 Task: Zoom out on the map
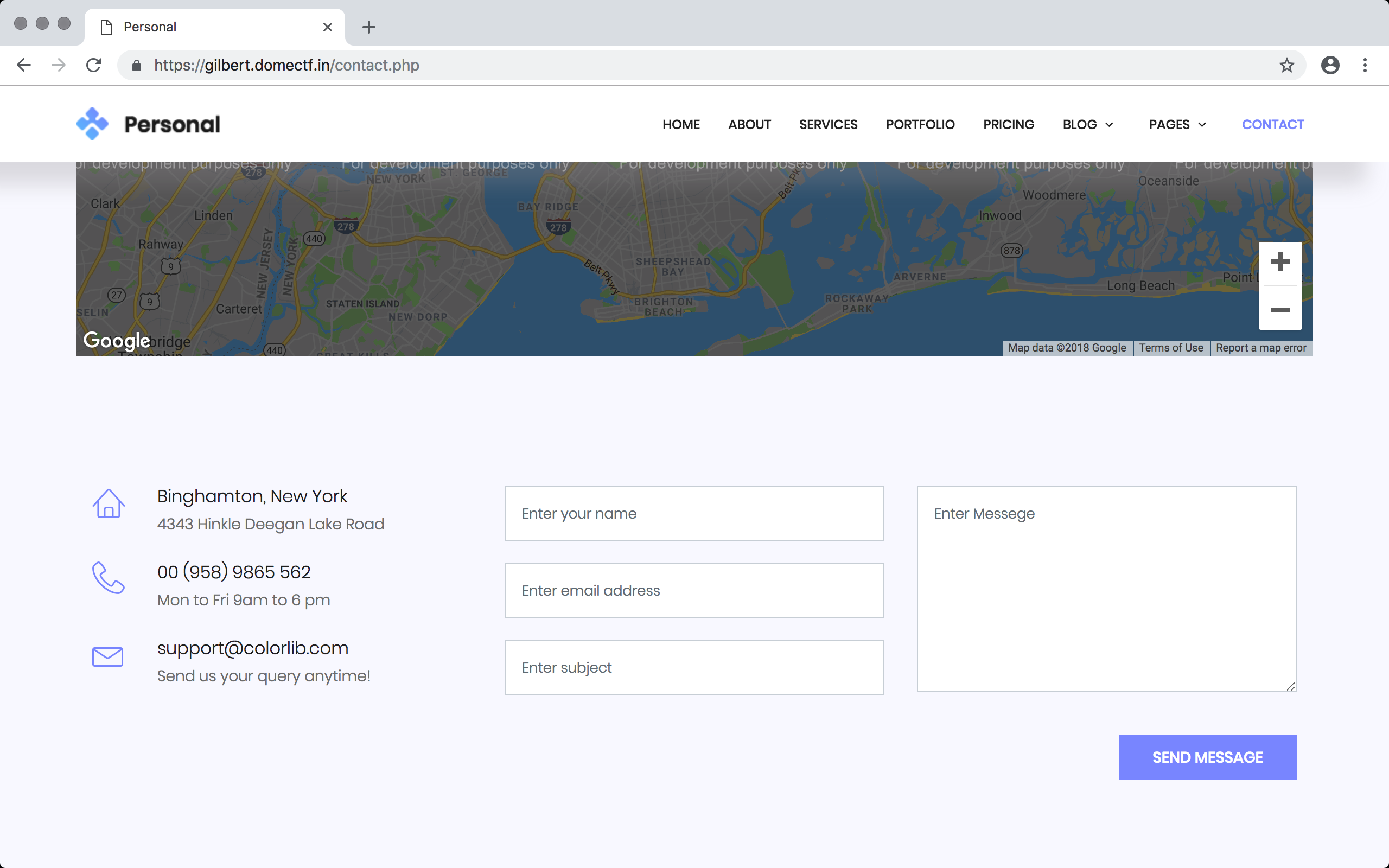[1279, 310]
